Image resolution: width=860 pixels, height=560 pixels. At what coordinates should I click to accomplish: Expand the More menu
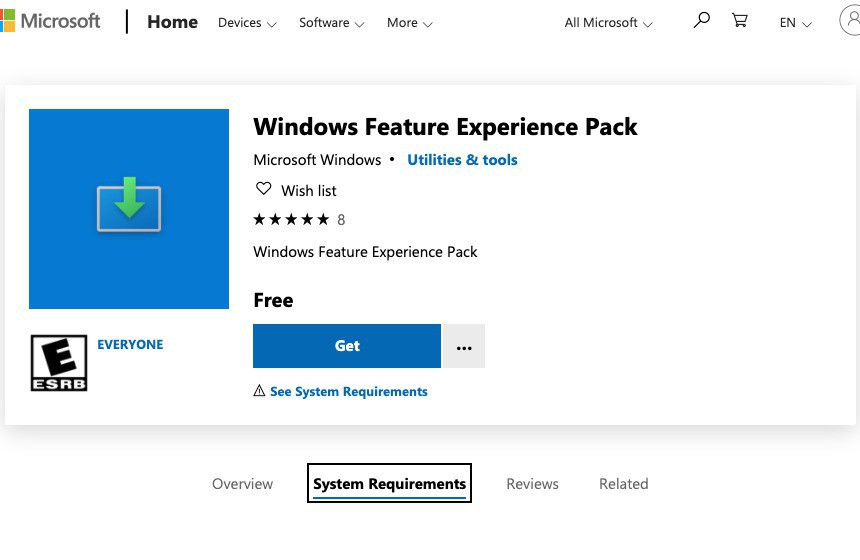[x=409, y=23]
